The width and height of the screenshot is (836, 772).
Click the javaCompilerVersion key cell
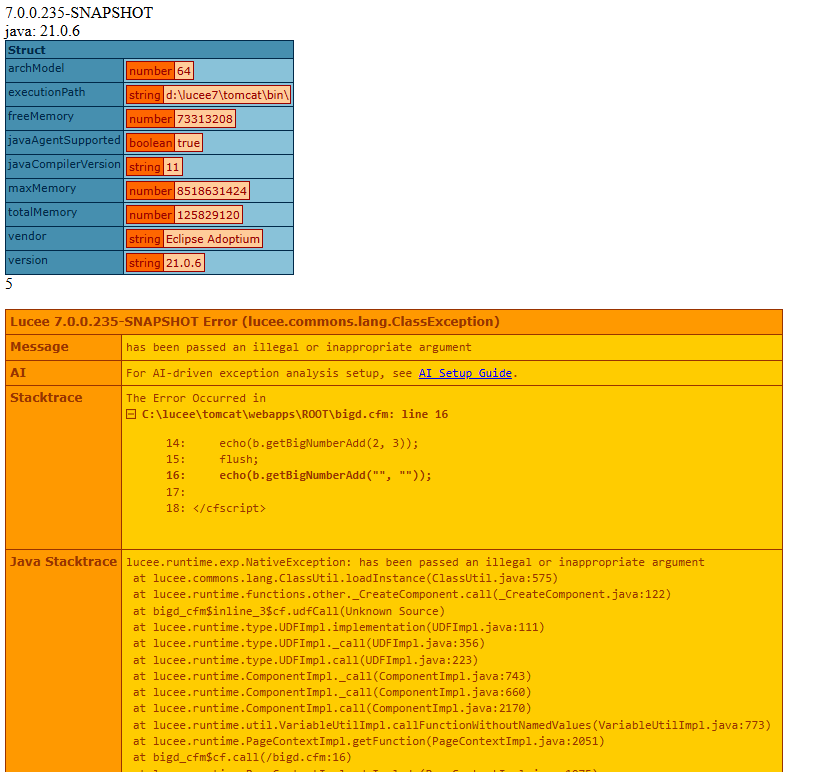point(65,166)
